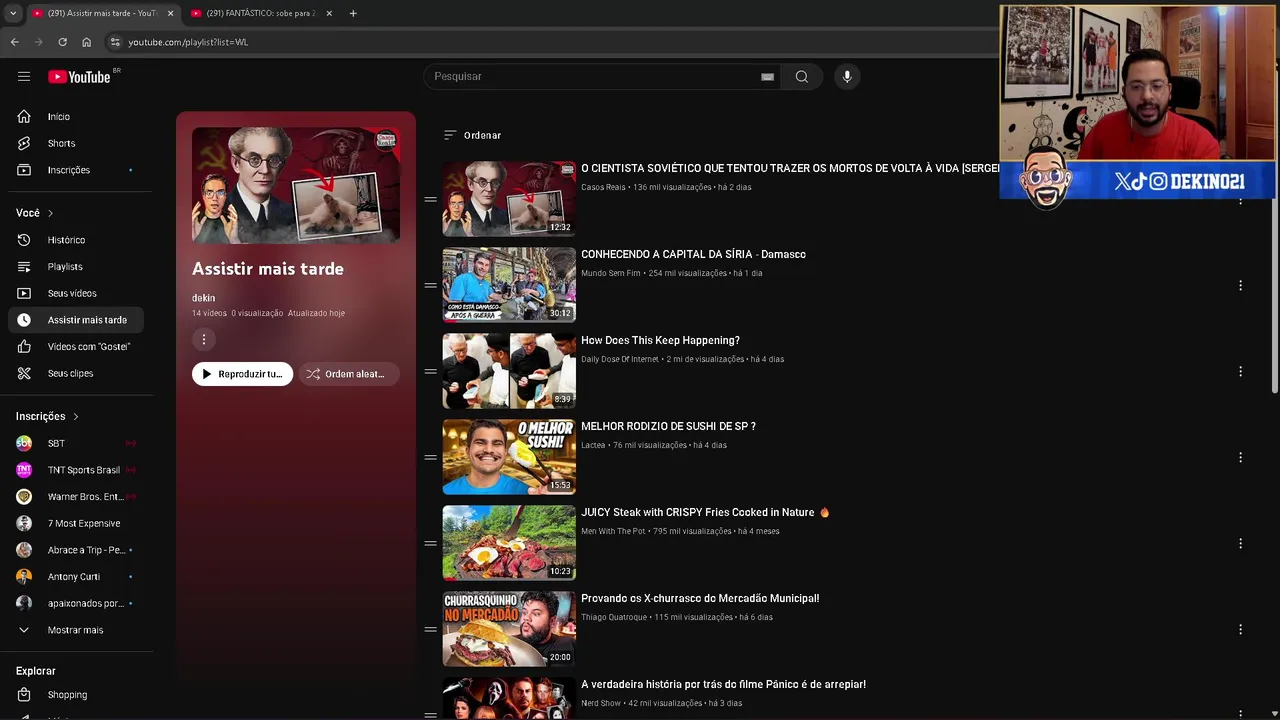The width and height of the screenshot is (1280, 720).
Task: Expand the Você section chevron
Action: (50, 213)
